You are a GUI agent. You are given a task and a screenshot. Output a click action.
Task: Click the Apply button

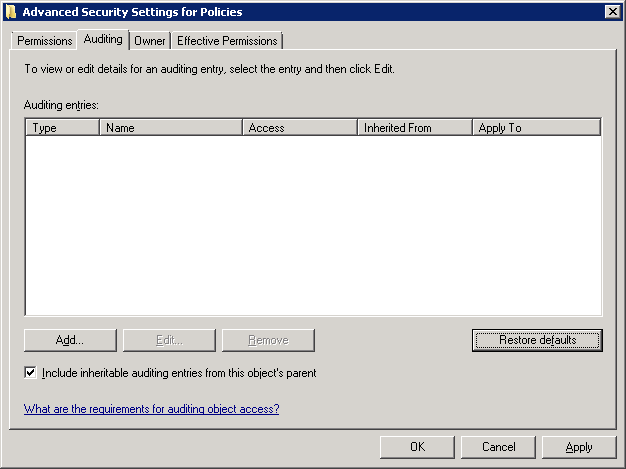coord(579,447)
